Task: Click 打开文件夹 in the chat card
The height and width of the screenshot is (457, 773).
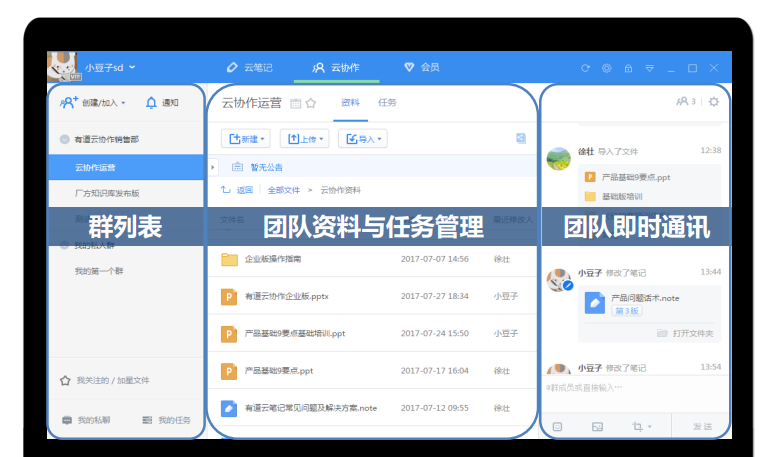Action: click(685, 334)
